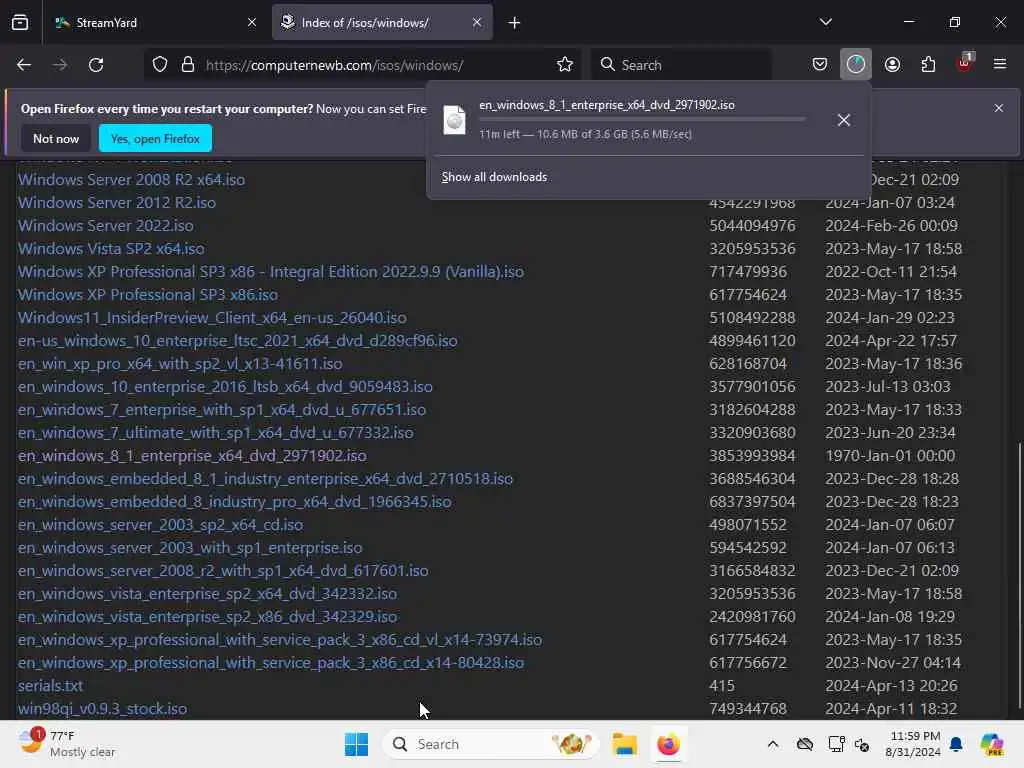Viewport: 1024px width, 768px height.
Task: Open windows_10_enterprise_2016_ltsb ISO link
Action: point(225,387)
